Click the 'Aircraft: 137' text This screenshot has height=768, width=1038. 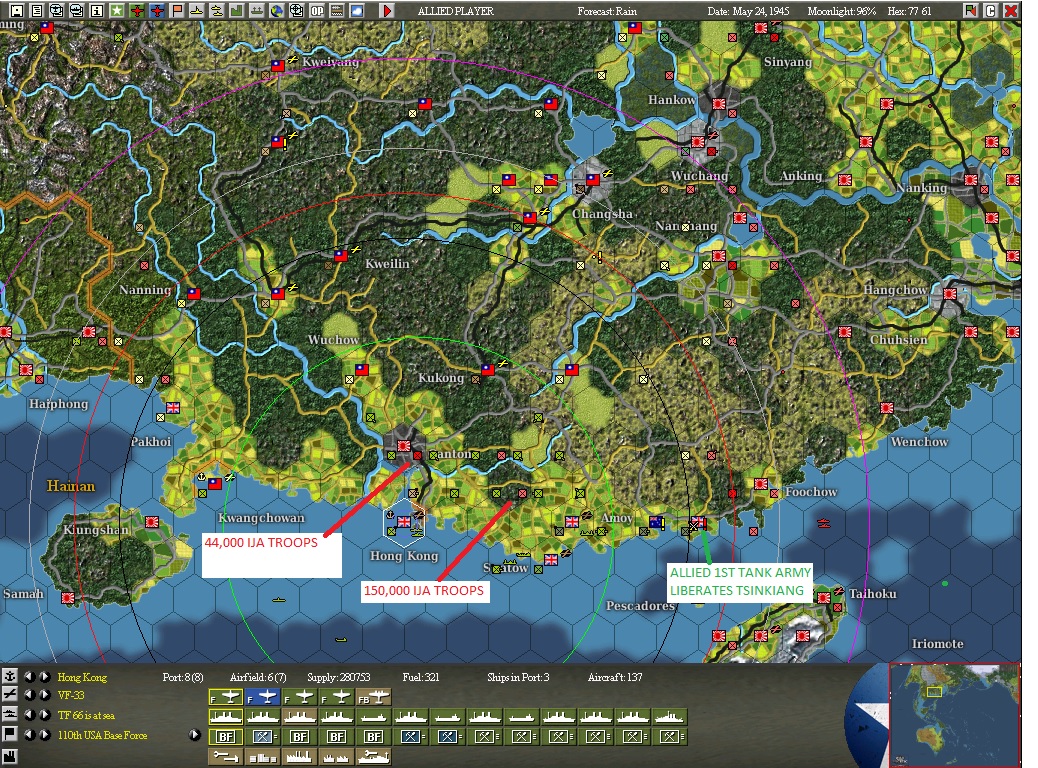click(615, 677)
